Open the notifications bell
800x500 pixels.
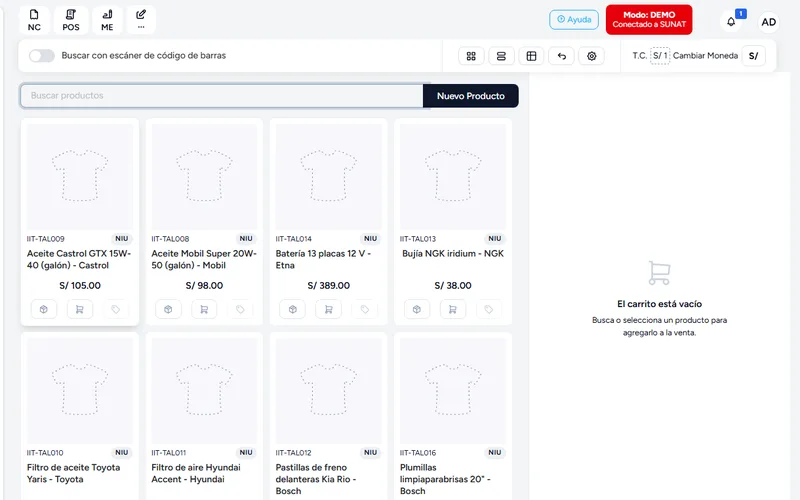pyautogui.click(x=731, y=21)
